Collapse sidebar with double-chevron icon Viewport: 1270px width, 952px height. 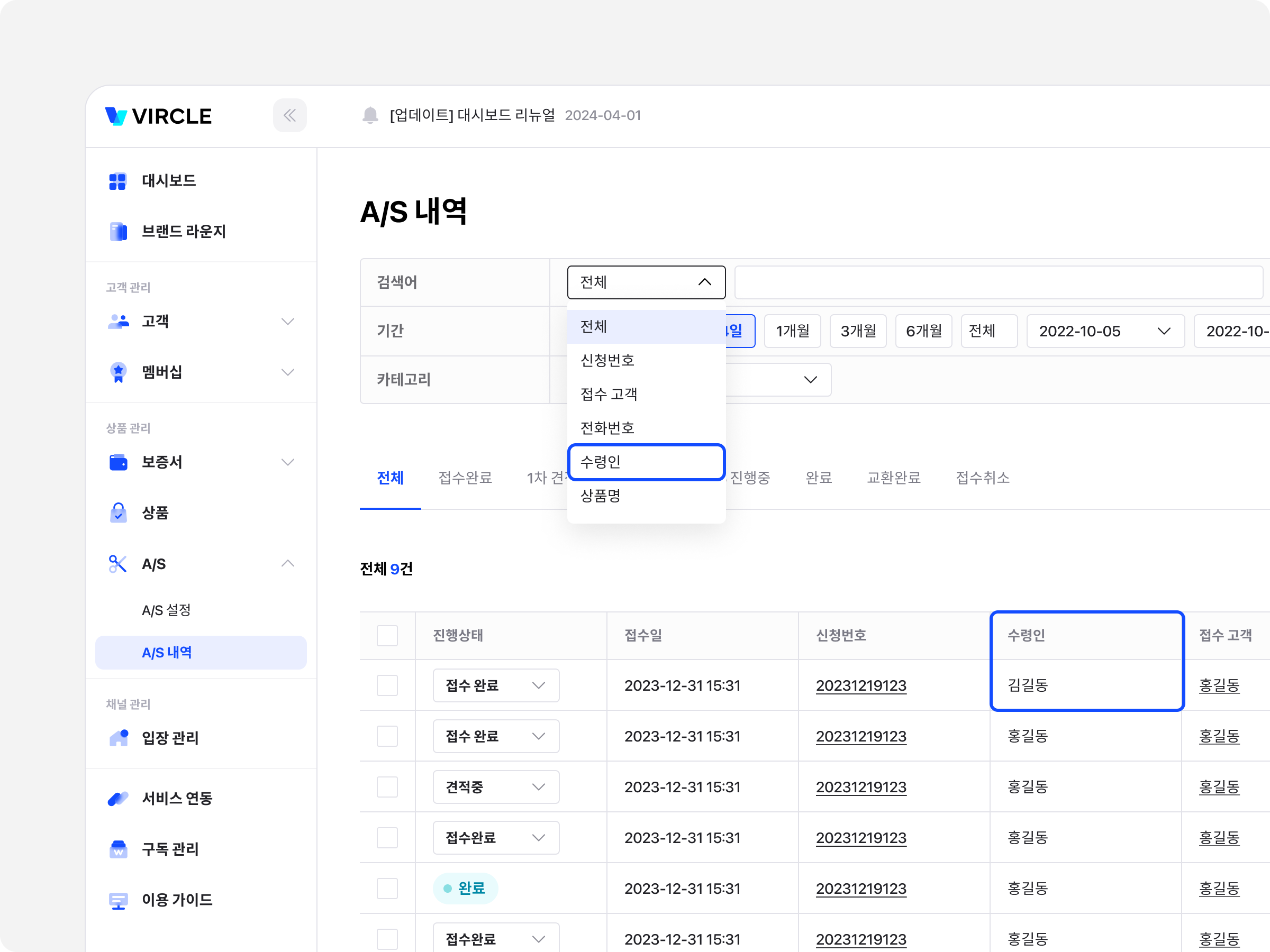coord(289,115)
